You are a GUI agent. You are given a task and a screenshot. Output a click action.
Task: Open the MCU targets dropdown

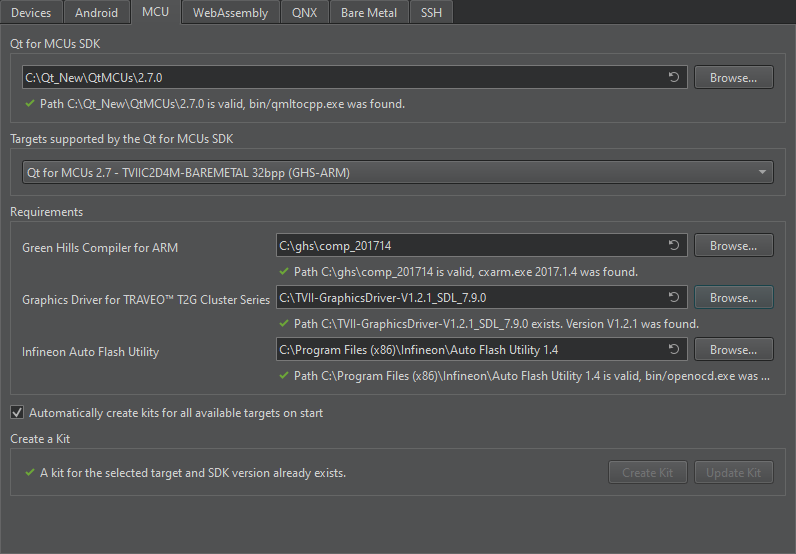pyautogui.click(x=397, y=173)
